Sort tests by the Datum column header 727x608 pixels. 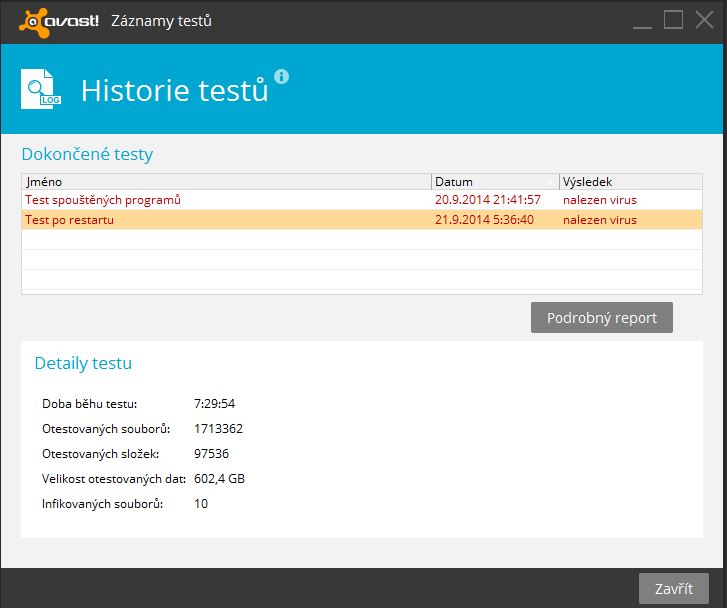(495, 181)
